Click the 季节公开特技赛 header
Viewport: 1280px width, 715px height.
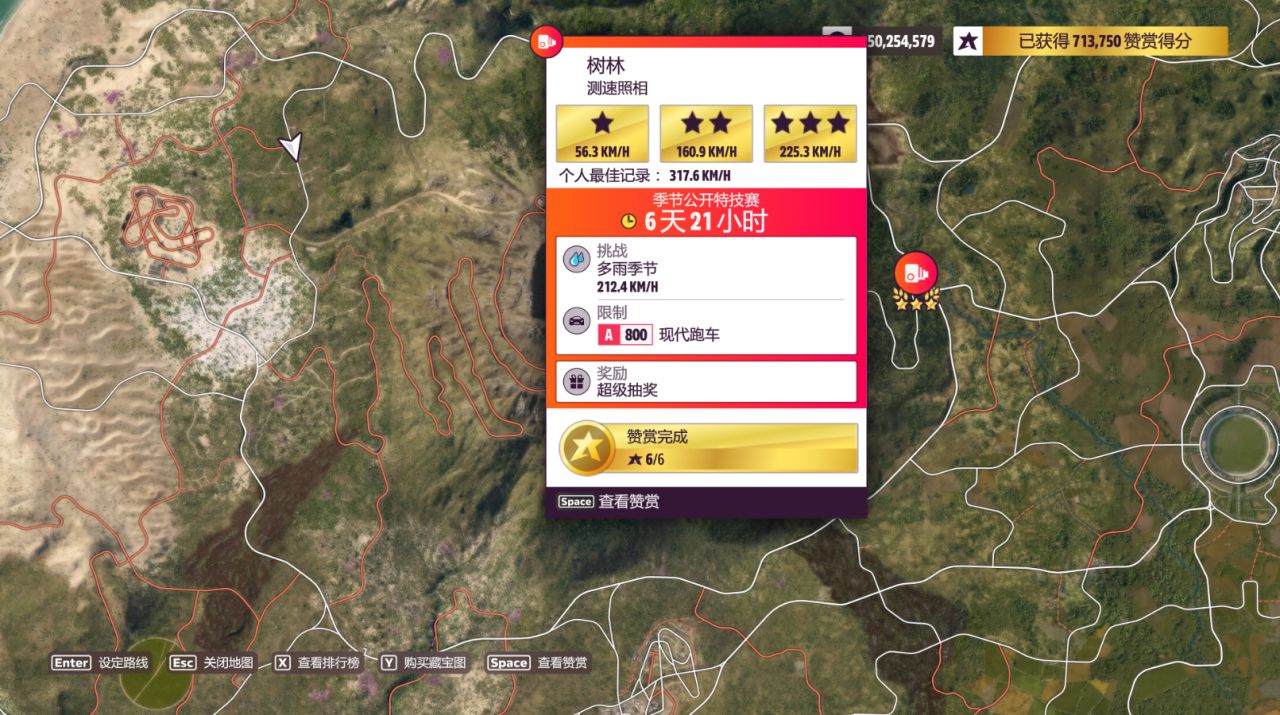[706, 200]
